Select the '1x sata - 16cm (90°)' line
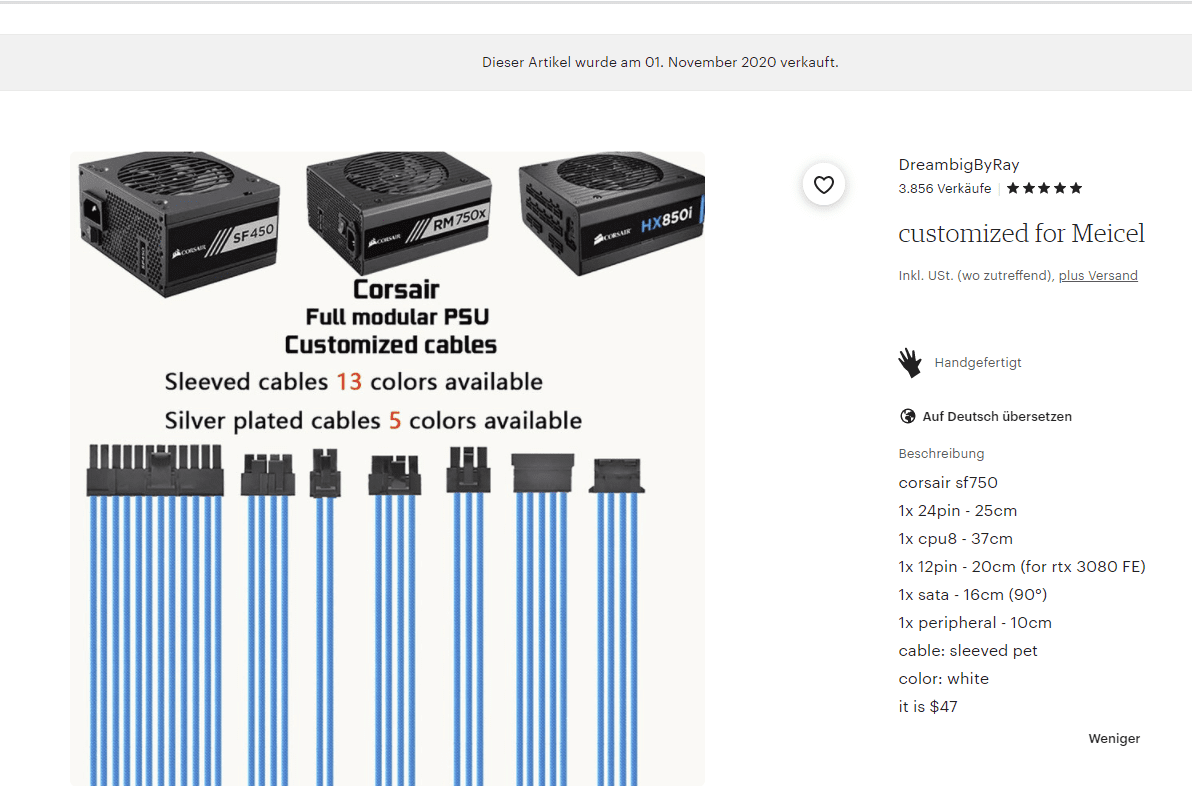The height and width of the screenshot is (804, 1192). coord(973,595)
